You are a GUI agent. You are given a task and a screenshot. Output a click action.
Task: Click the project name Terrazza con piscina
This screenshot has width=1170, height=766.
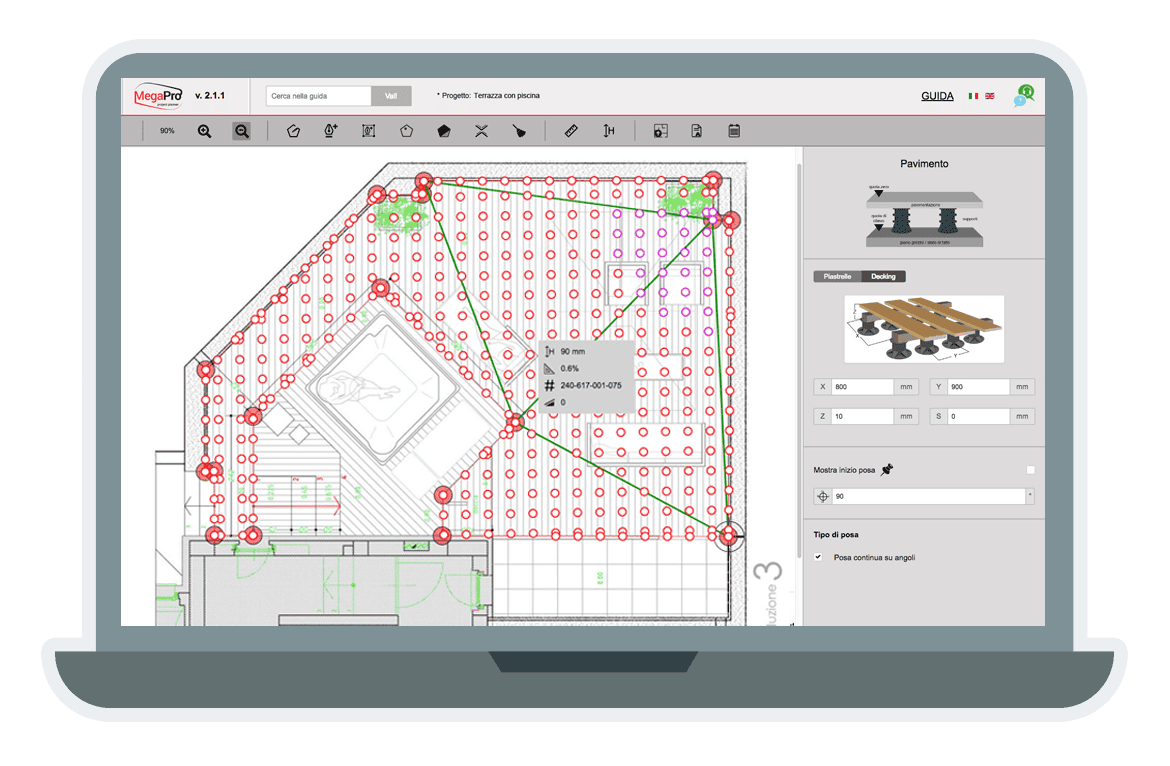(507, 95)
